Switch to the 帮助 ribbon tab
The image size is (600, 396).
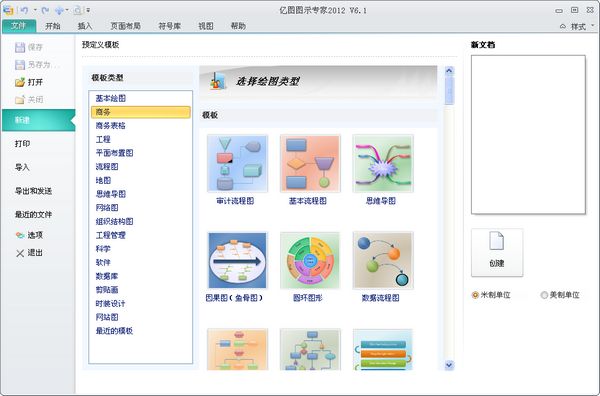238,26
